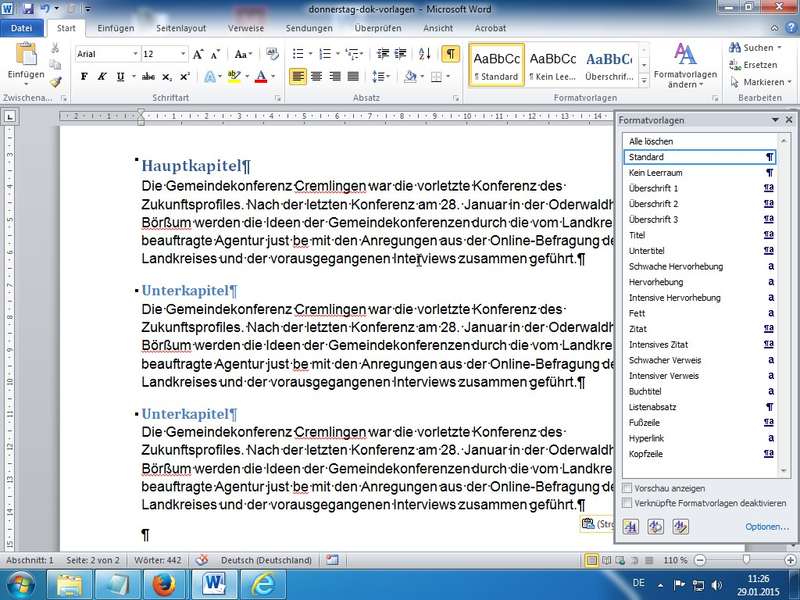Click the zoom slider handle in the status bar
The image size is (800, 600).
747,559
